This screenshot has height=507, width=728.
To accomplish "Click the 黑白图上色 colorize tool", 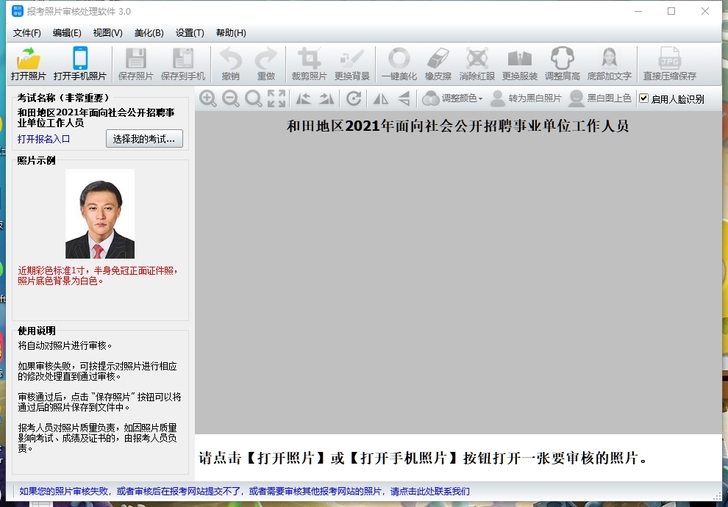I will click(600, 98).
